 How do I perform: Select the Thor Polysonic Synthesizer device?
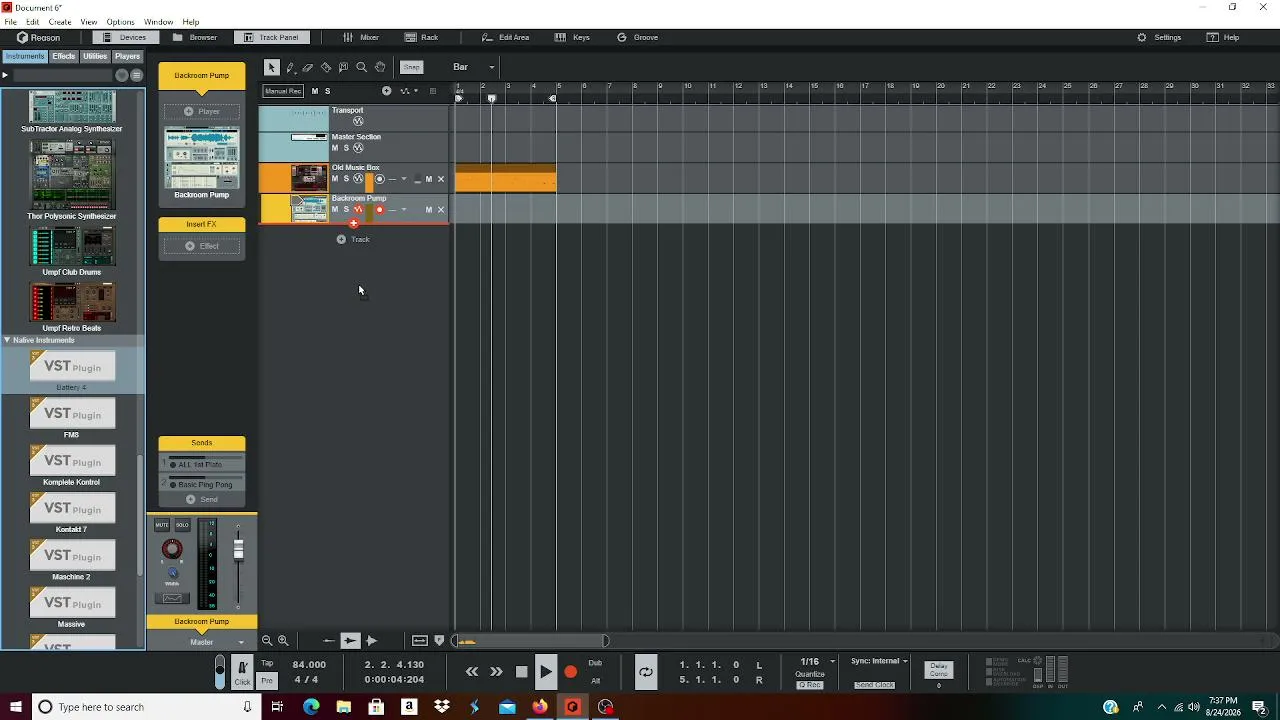(72, 180)
